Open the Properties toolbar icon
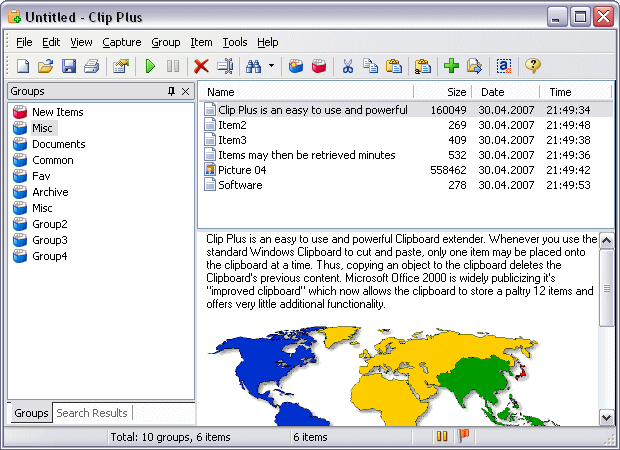This screenshot has width=620, height=450. 121,66
